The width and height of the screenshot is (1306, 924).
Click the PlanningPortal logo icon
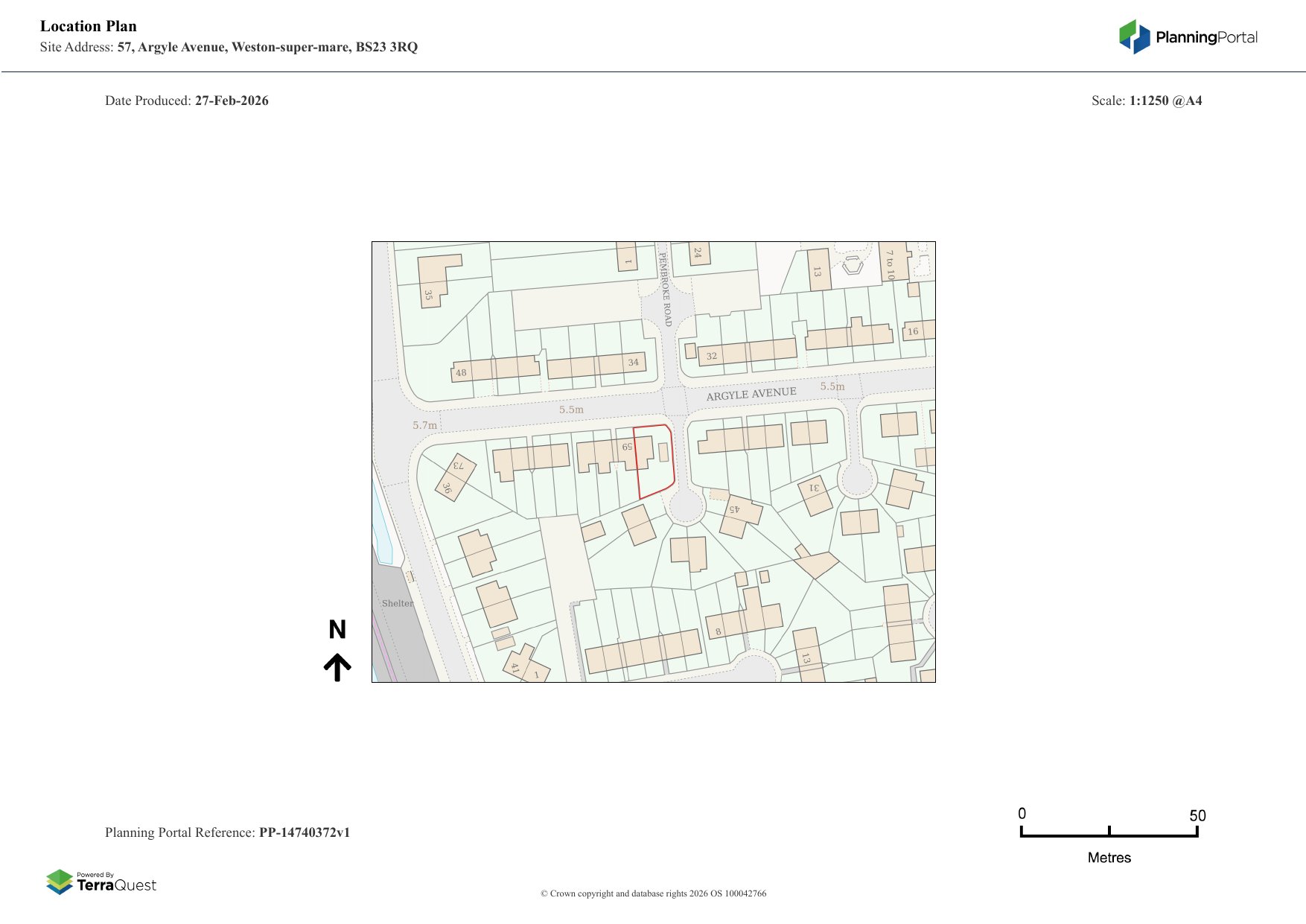tap(1134, 36)
